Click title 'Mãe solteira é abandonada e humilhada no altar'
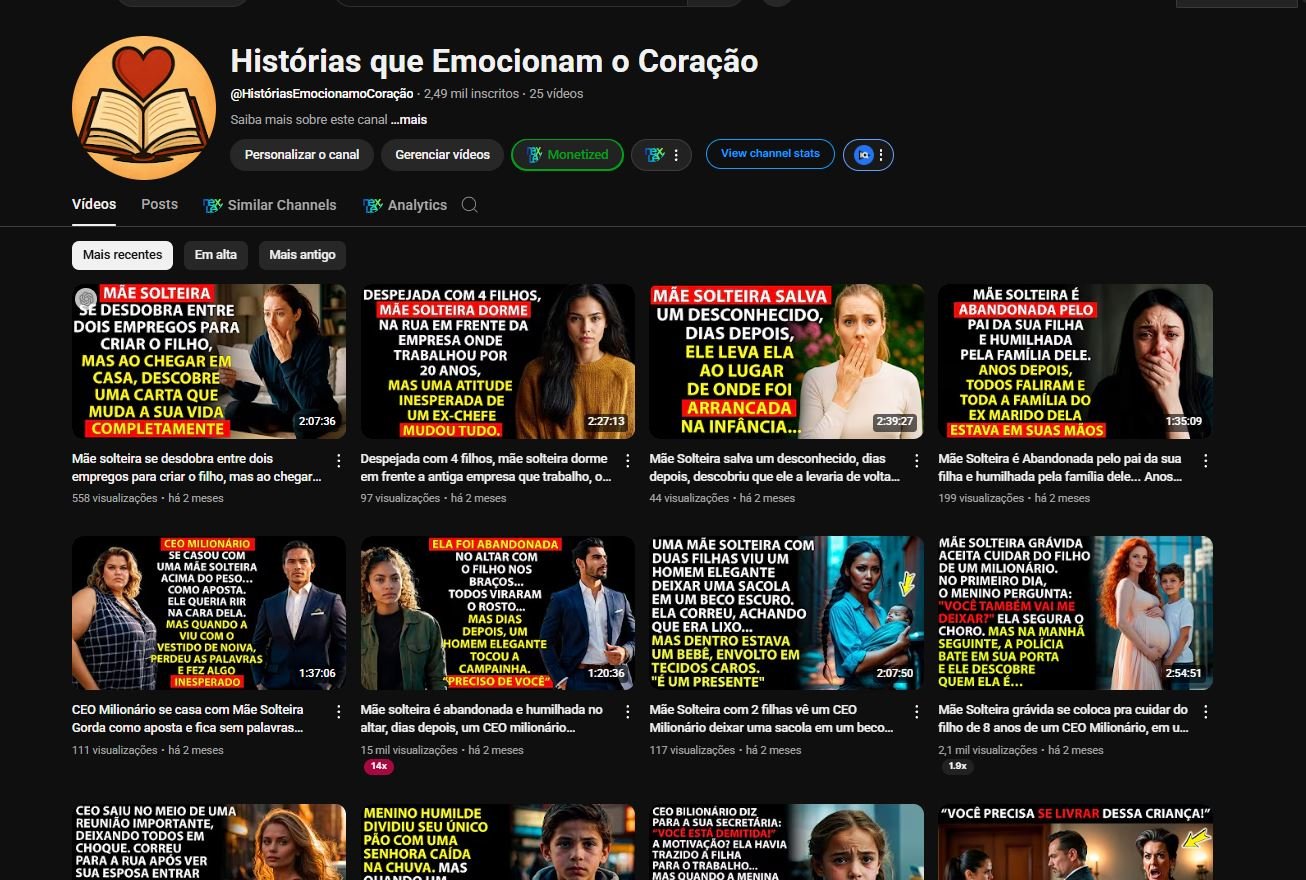The height and width of the screenshot is (880, 1306). coord(482,719)
